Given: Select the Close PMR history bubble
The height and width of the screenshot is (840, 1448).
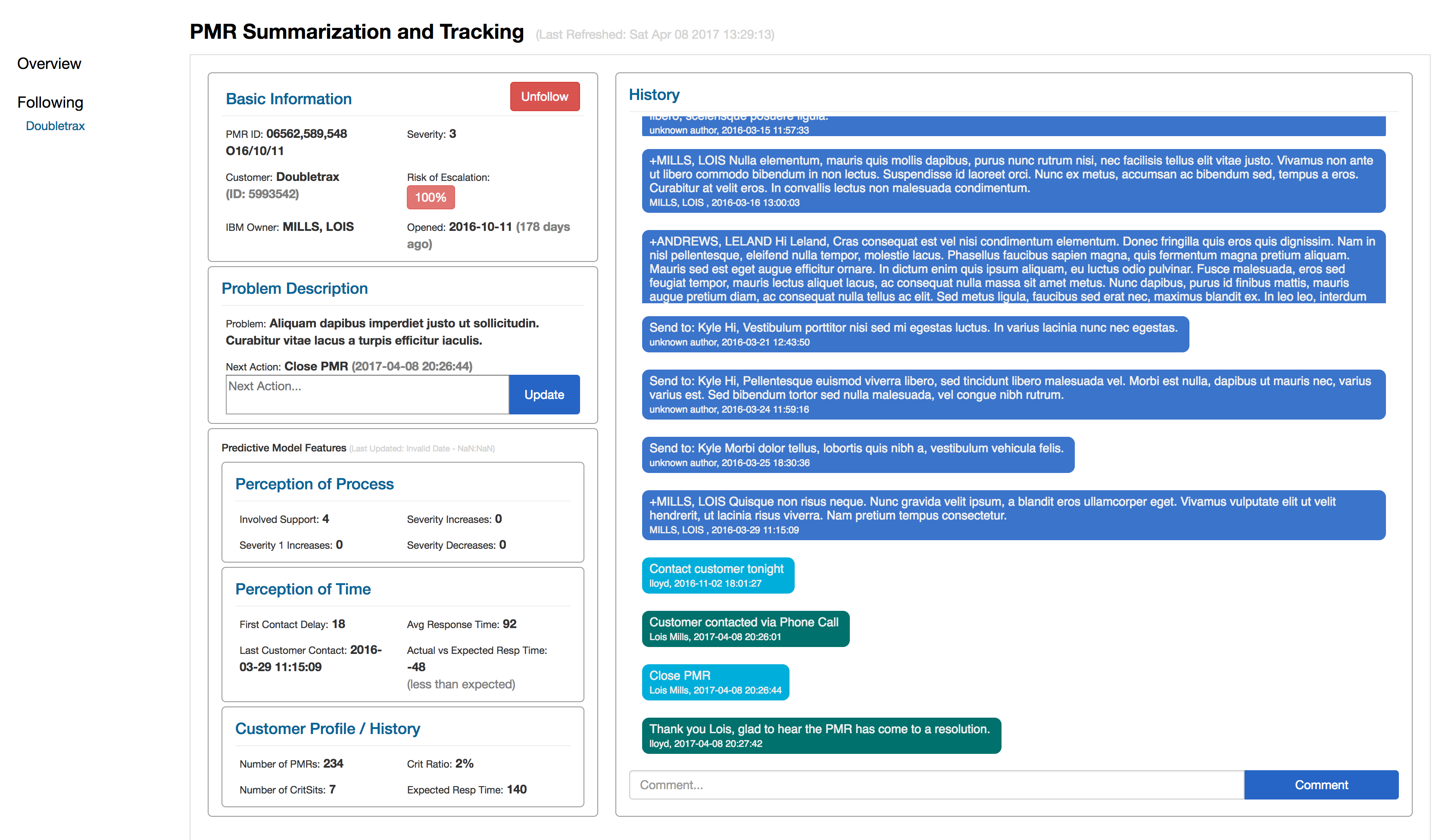Looking at the screenshot, I should coord(715,682).
